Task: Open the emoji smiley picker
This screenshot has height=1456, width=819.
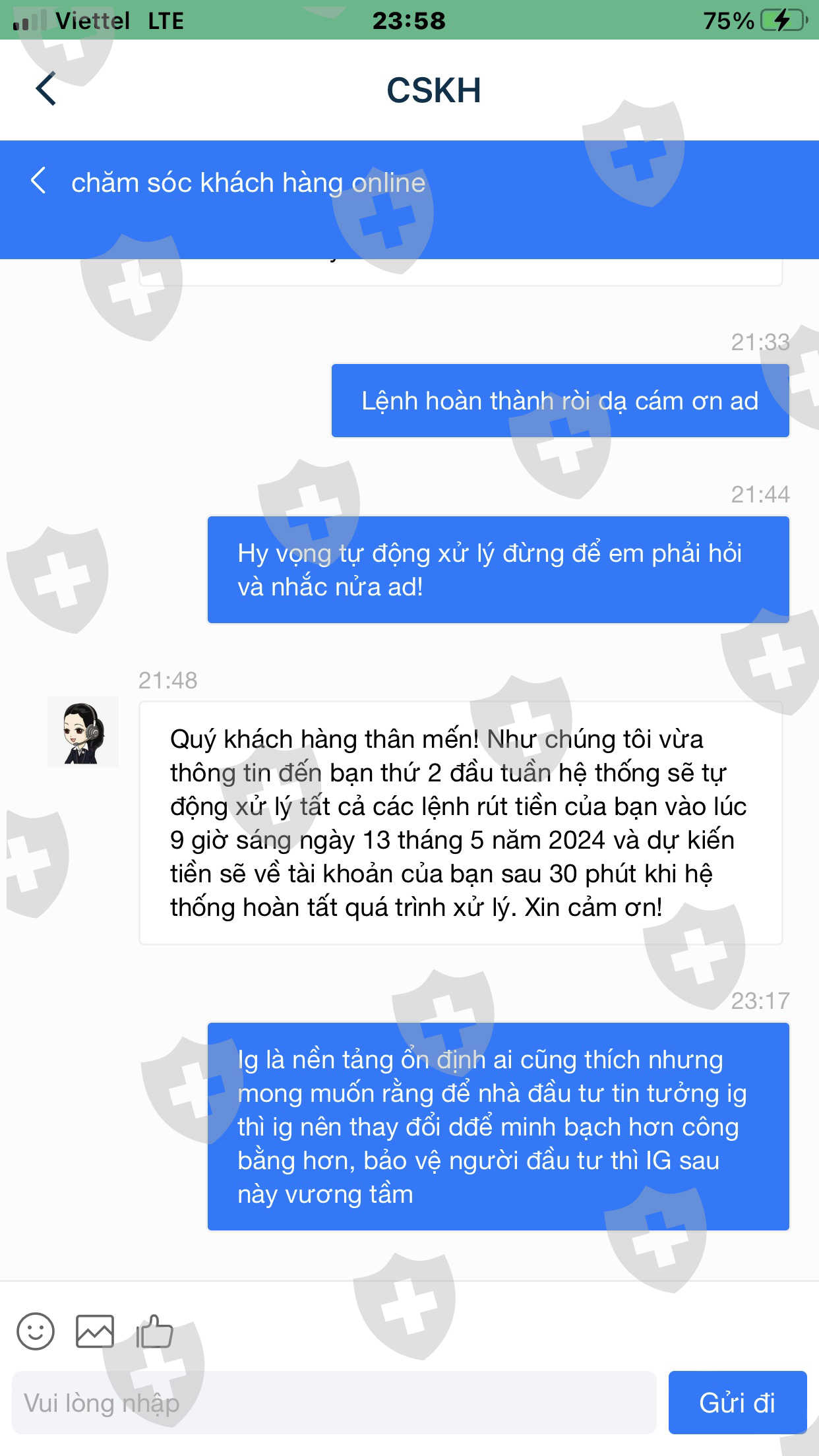Action: point(36,1331)
